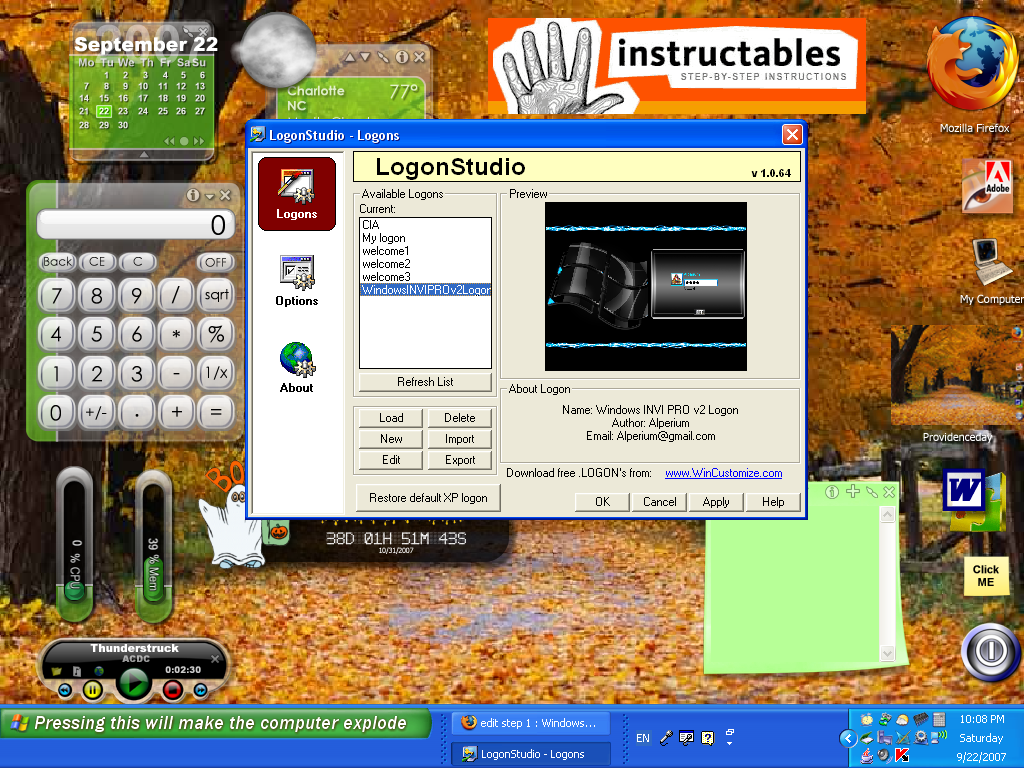Image resolution: width=1024 pixels, height=768 pixels.
Task: Click the Play button in music player
Action: click(x=134, y=684)
